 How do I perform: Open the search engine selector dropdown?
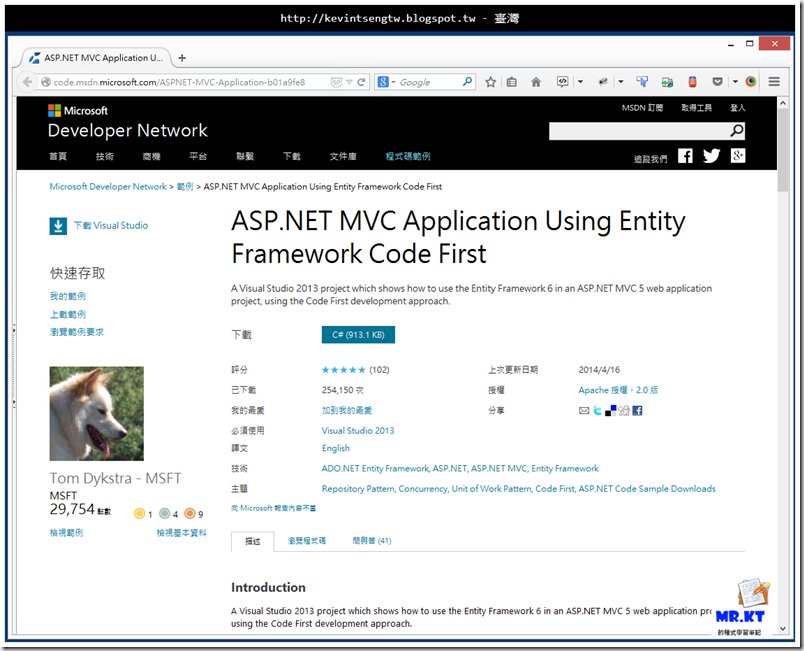387,82
